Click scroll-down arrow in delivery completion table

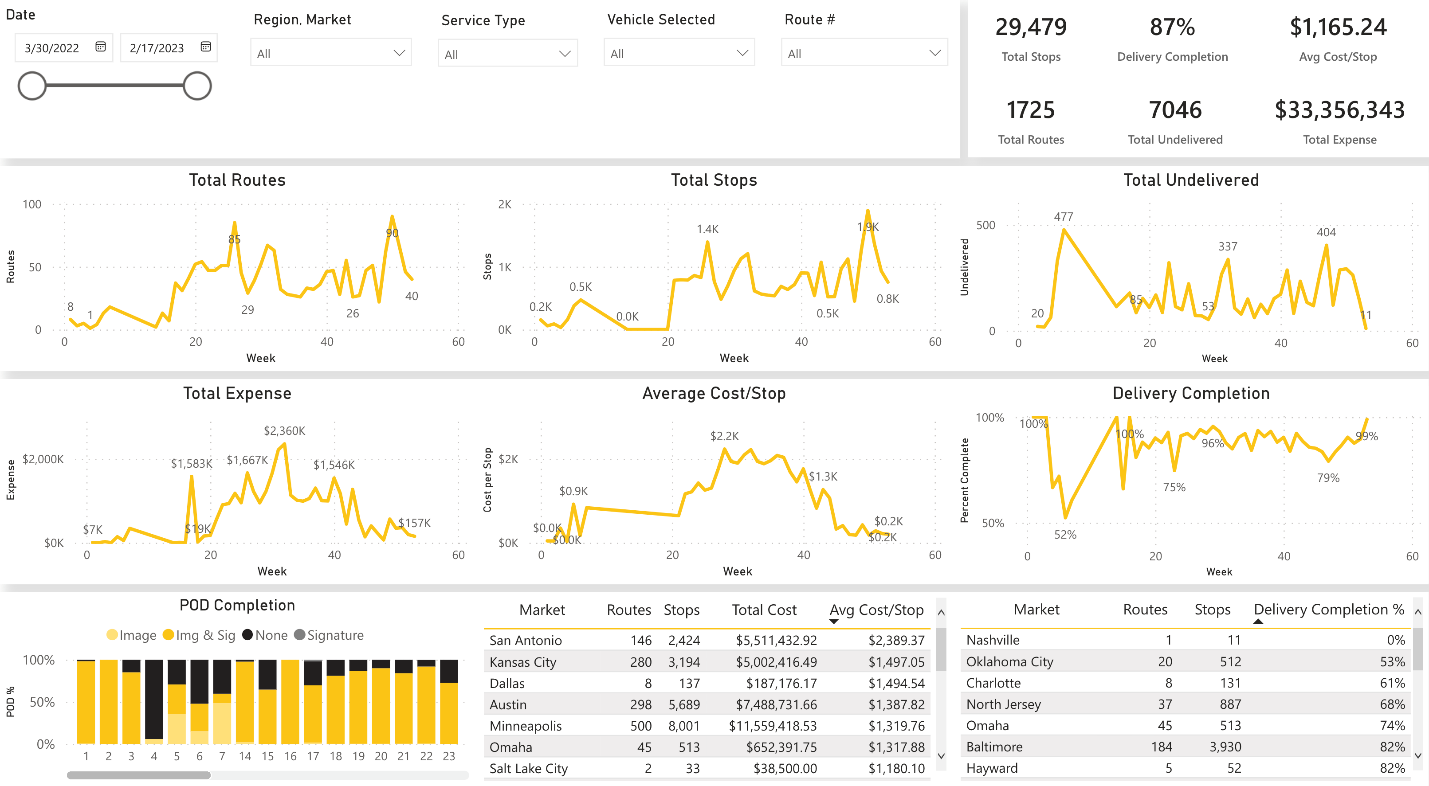click(x=1417, y=756)
